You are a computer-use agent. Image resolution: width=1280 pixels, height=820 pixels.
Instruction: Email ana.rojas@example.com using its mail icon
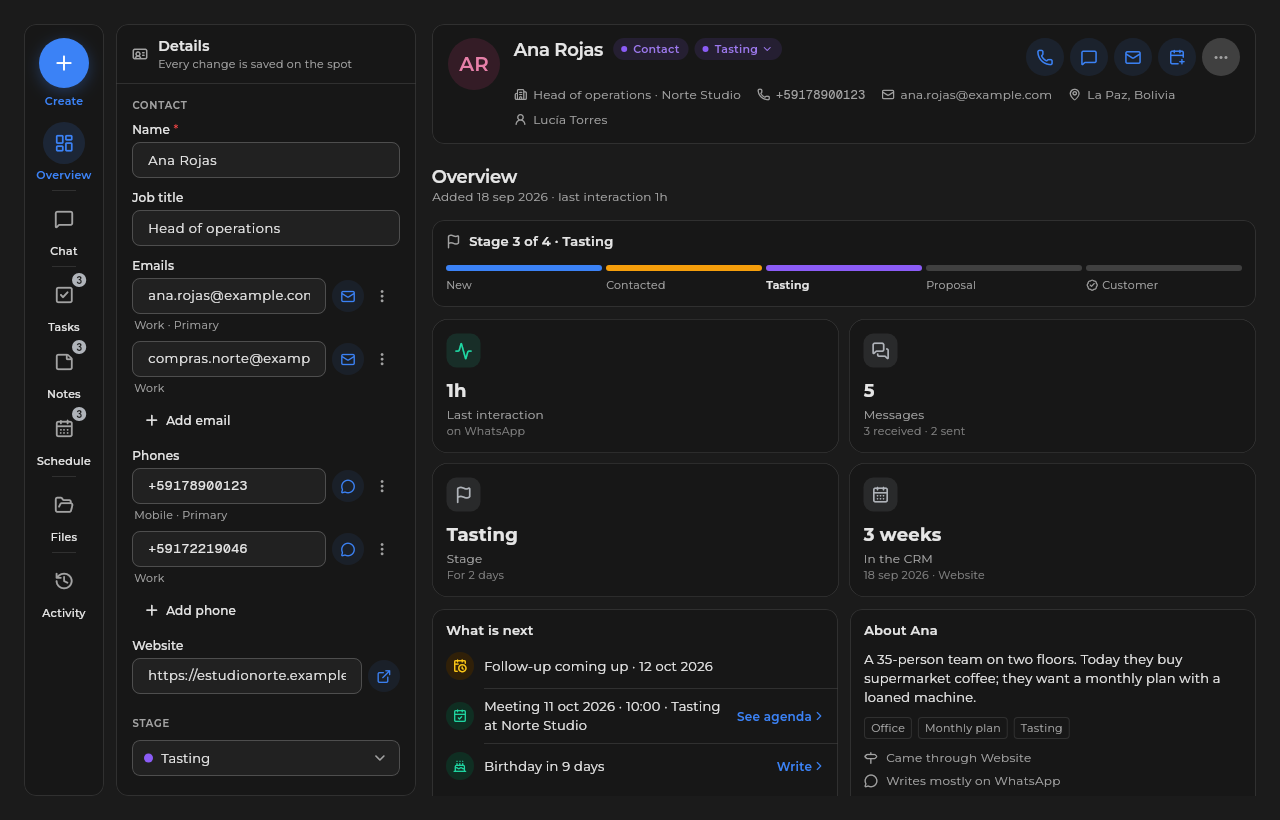348,296
